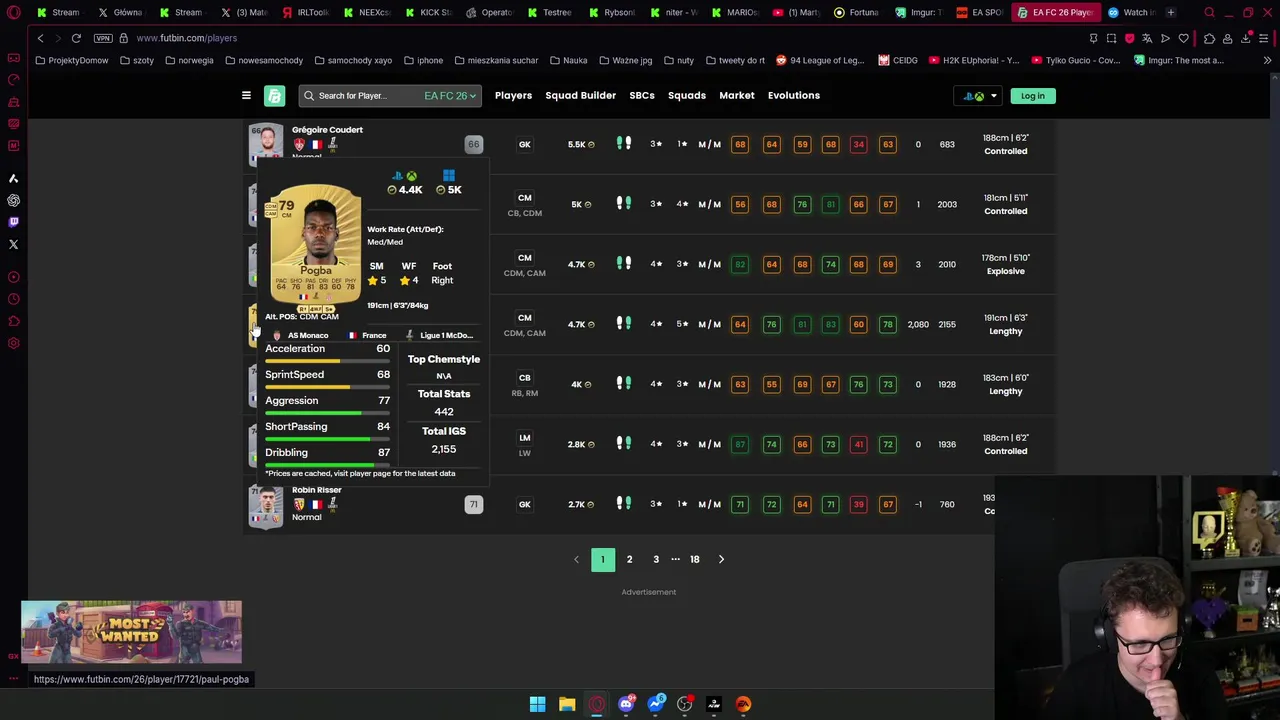
Task: Jump to results page 18
Action: [694, 559]
